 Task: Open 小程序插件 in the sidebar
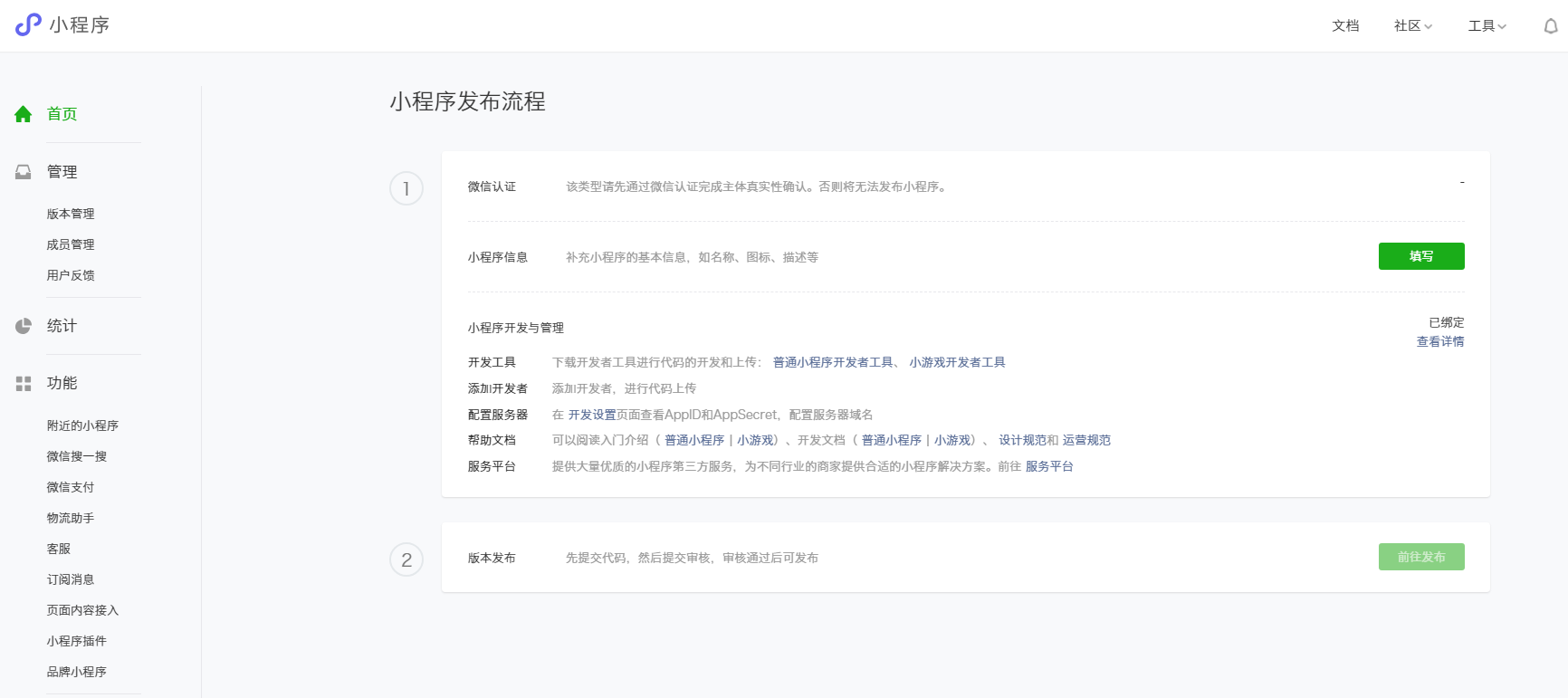[77, 641]
